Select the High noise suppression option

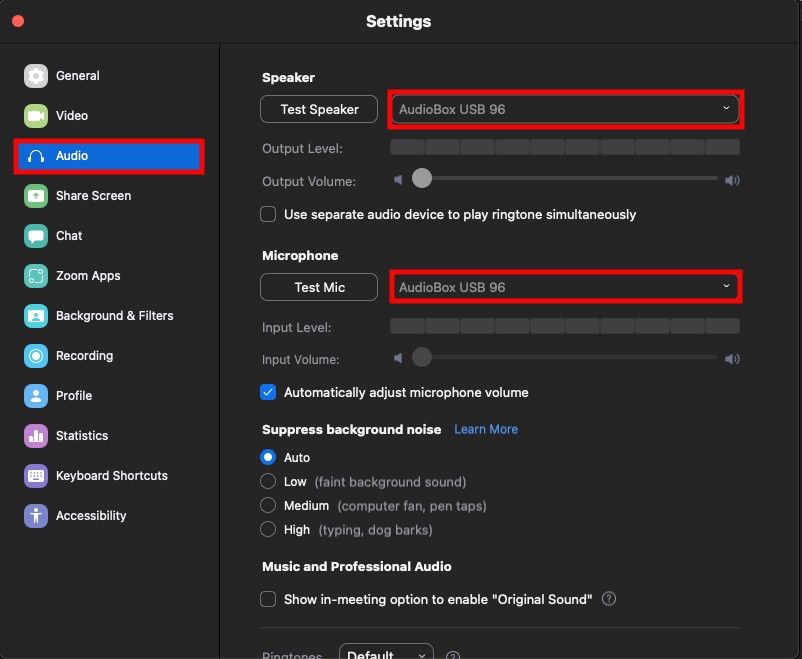point(268,530)
